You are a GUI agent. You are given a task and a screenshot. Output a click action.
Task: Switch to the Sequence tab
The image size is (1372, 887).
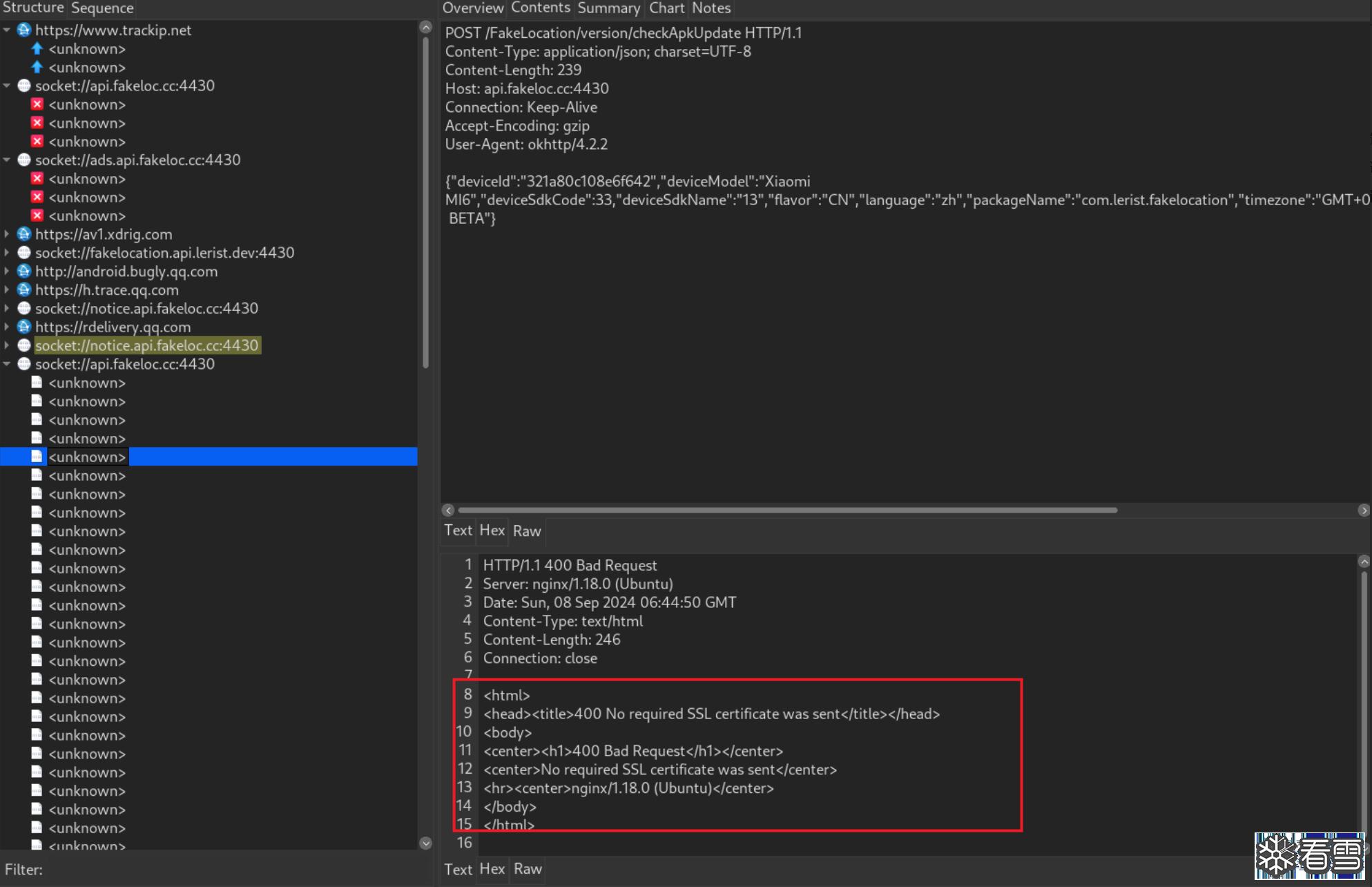(x=102, y=8)
